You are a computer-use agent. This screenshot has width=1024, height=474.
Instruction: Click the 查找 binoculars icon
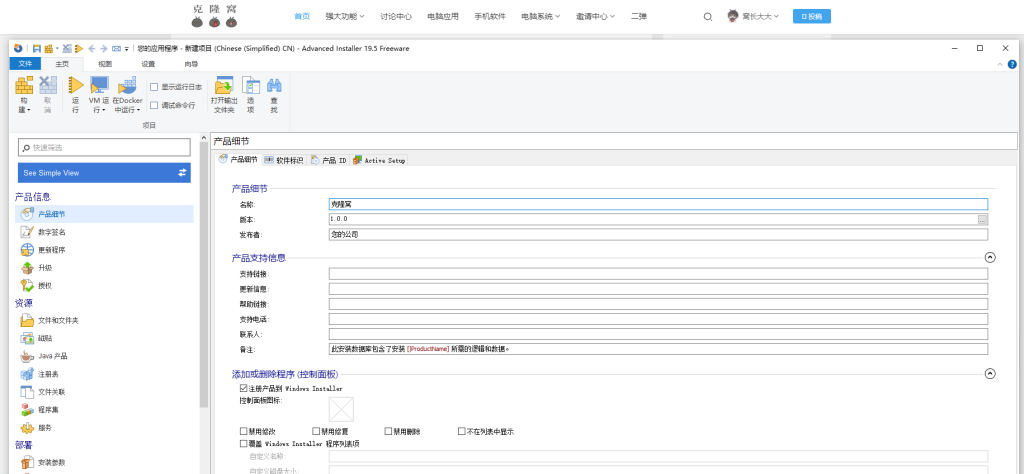click(274, 86)
